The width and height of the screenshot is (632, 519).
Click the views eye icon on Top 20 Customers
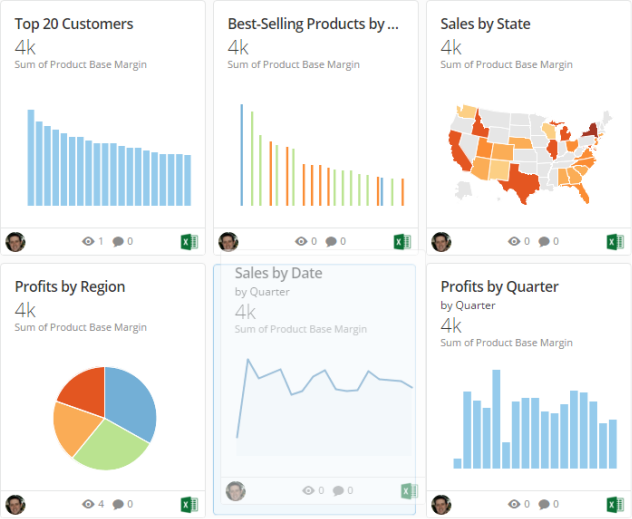pos(88,241)
